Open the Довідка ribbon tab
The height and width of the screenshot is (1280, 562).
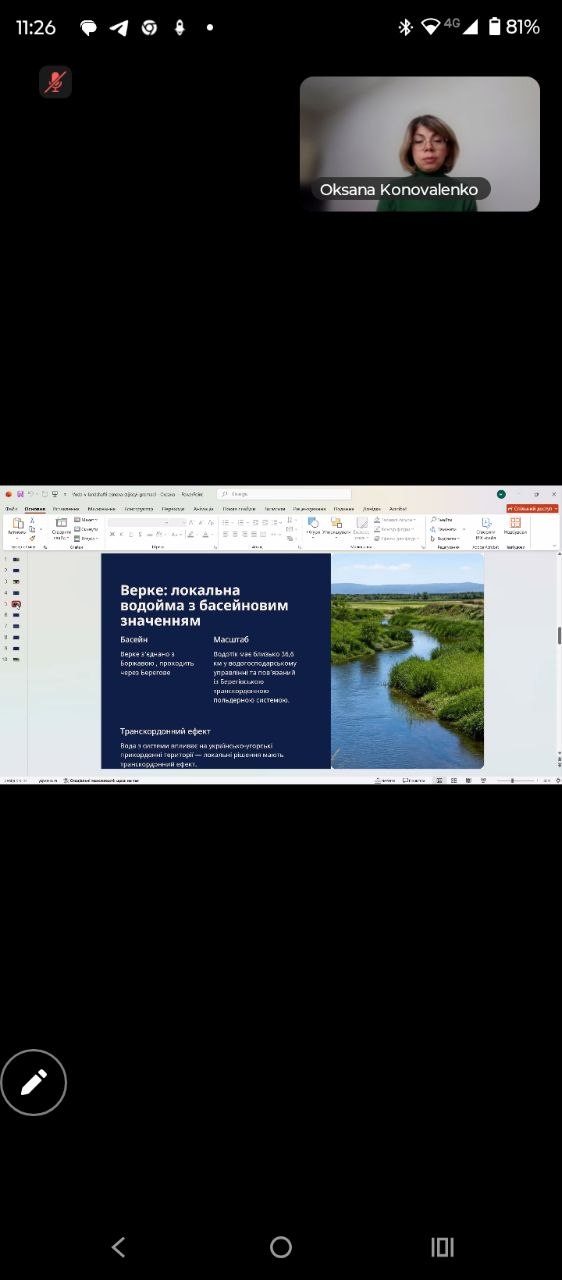pos(372,508)
